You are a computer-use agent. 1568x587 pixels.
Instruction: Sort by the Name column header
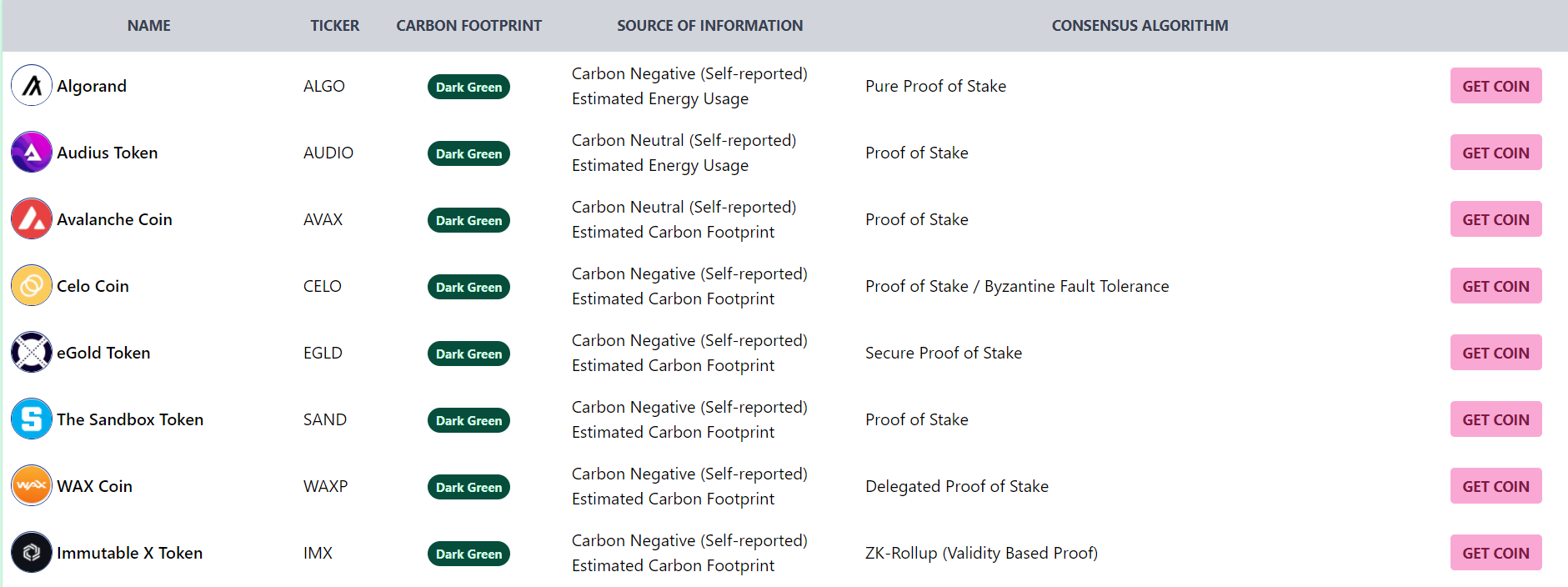pyautogui.click(x=148, y=26)
